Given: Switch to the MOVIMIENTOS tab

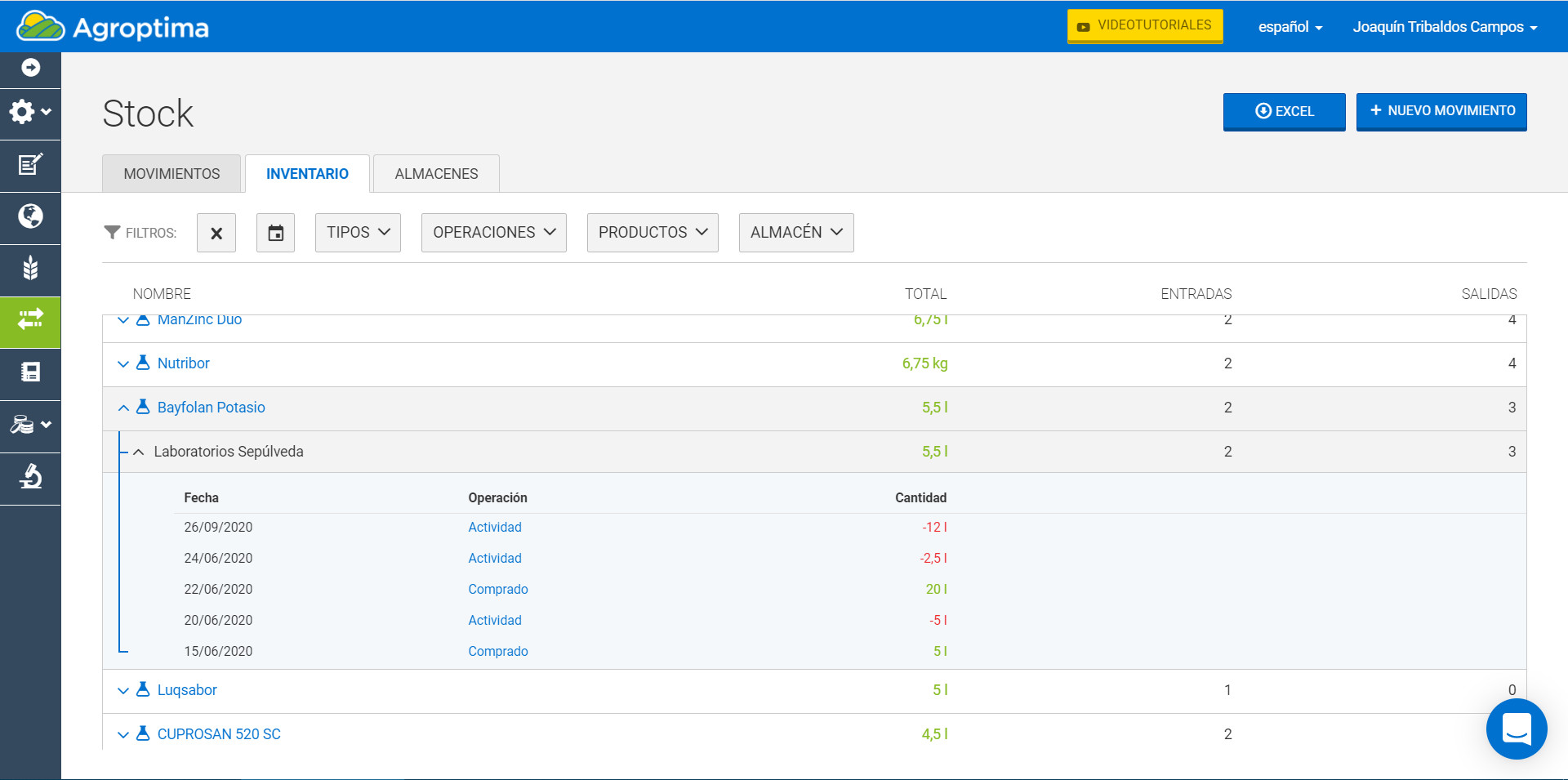Looking at the screenshot, I should [171, 174].
